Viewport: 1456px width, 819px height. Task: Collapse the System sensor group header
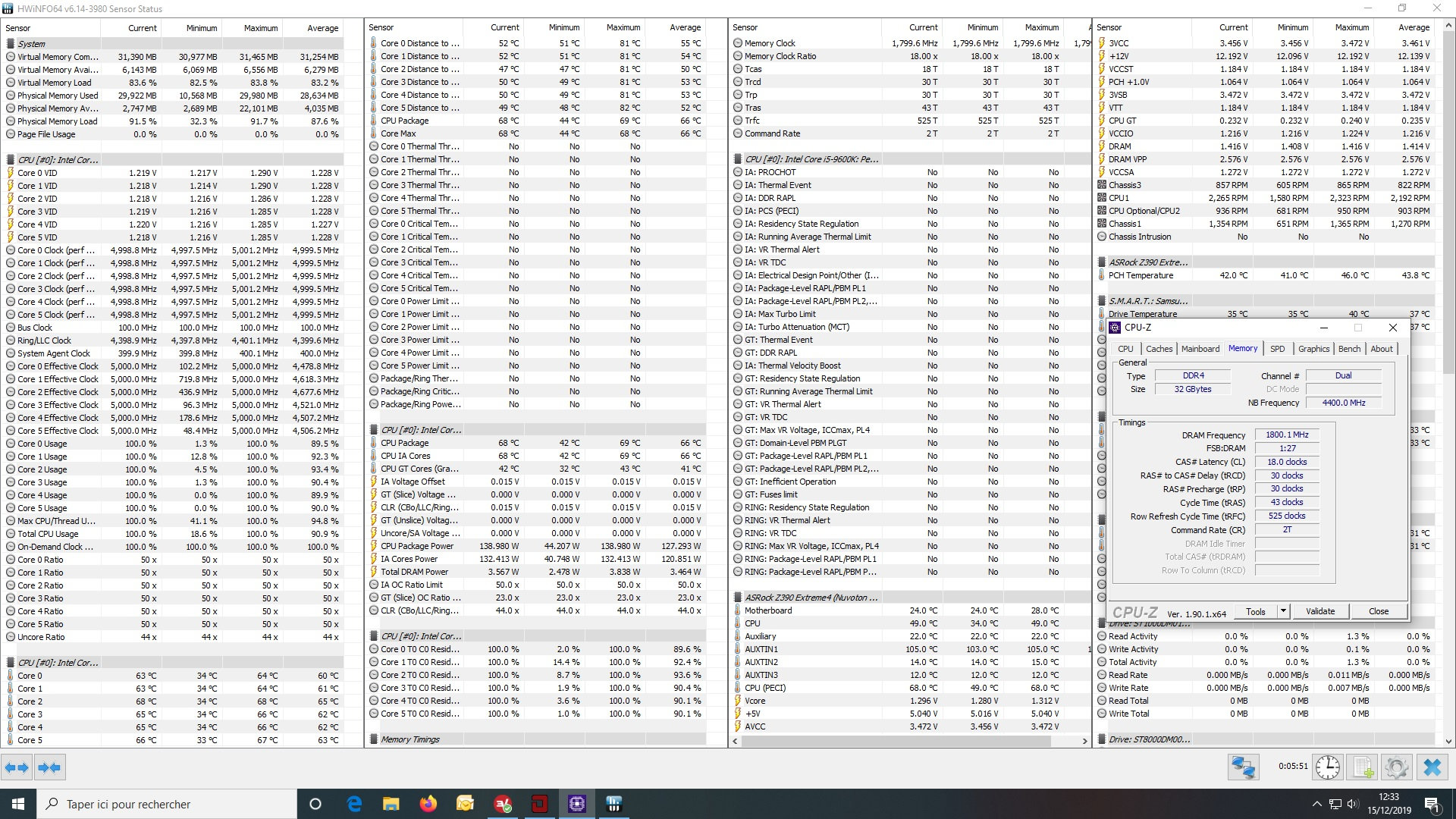[32, 44]
